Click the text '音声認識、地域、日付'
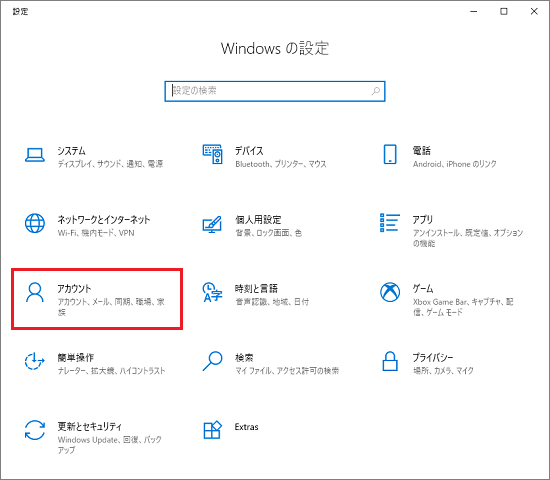This screenshot has height=480, width=550. coord(272,302)
